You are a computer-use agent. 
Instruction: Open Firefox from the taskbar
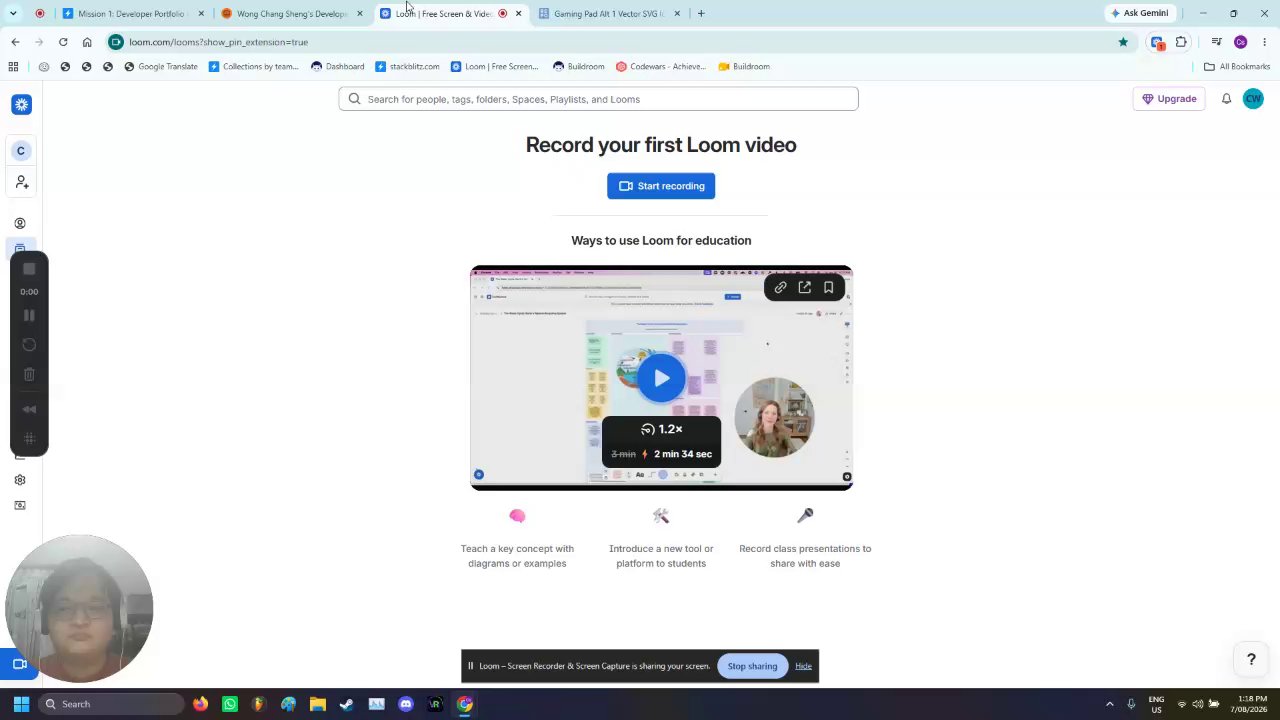coord(201,704)
